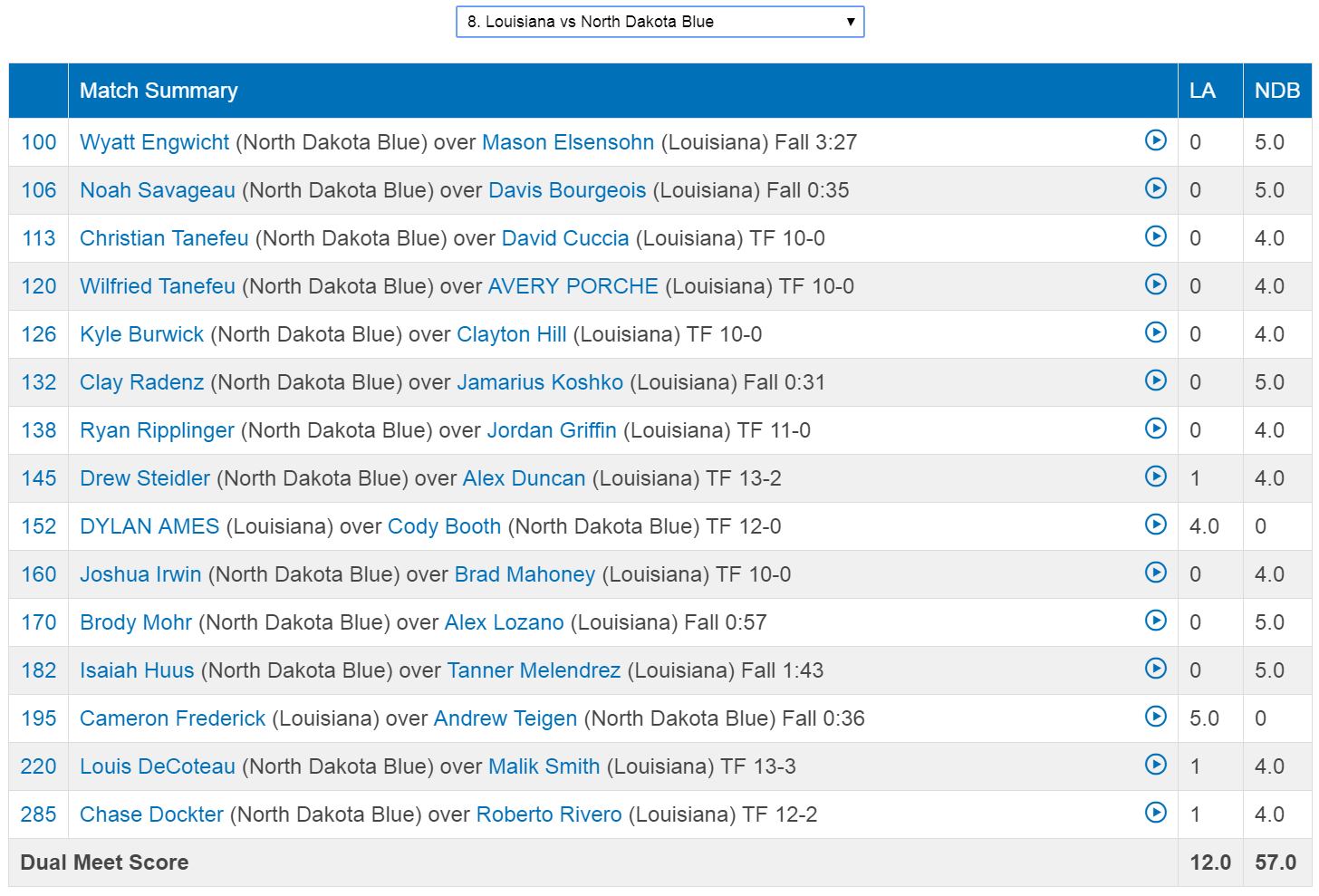Open Brody Mohr link

[136, 622]
